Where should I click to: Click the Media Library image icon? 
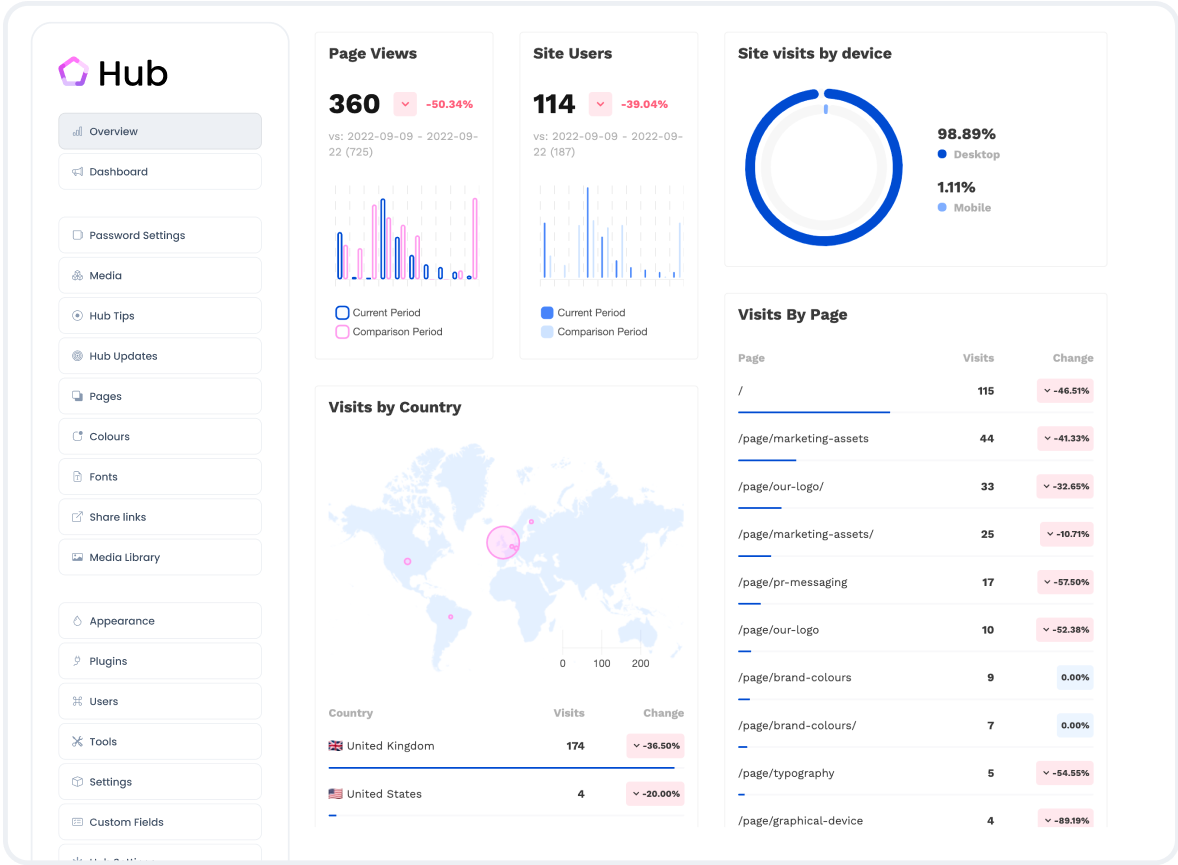pos(77,557)
